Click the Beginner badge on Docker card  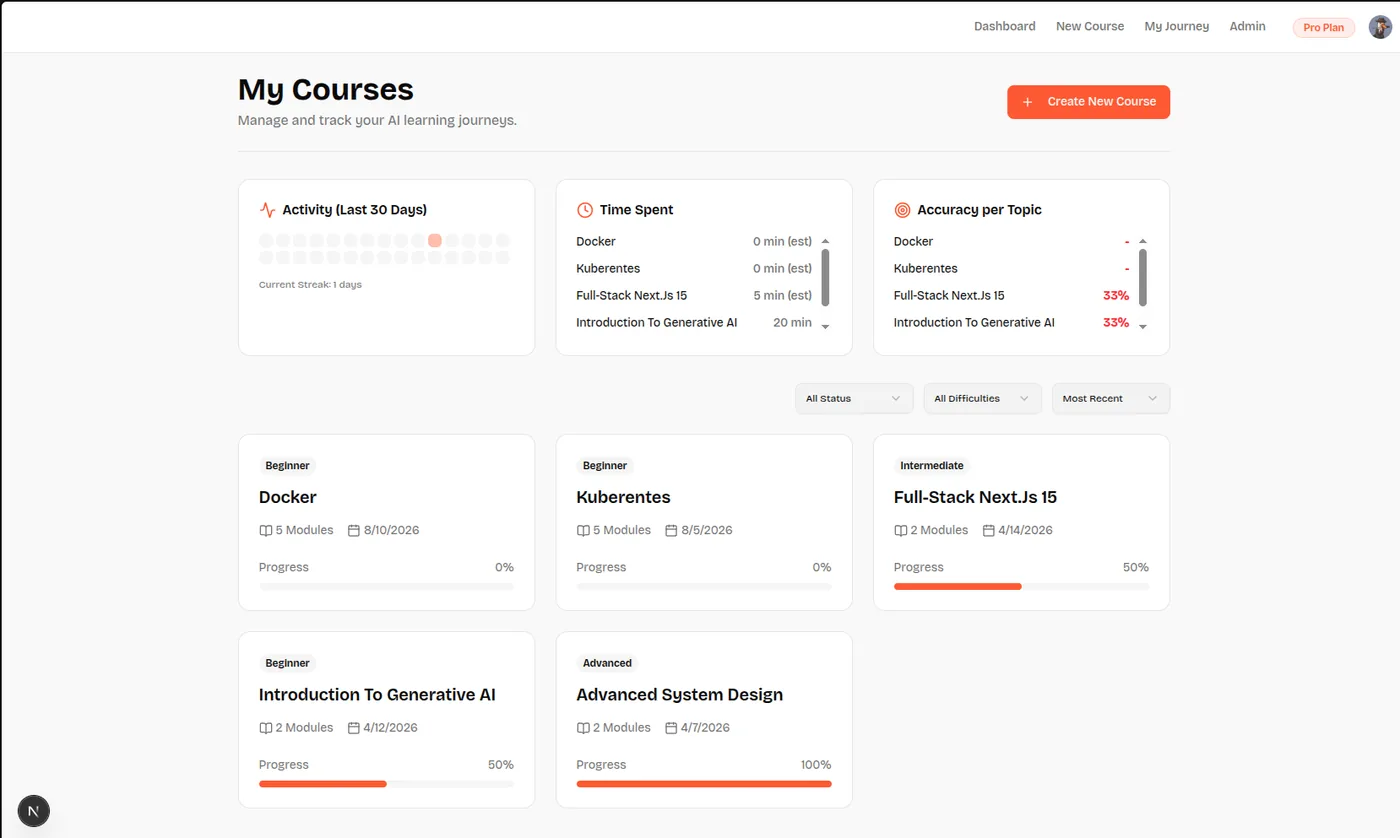click(x=288, y=465)
